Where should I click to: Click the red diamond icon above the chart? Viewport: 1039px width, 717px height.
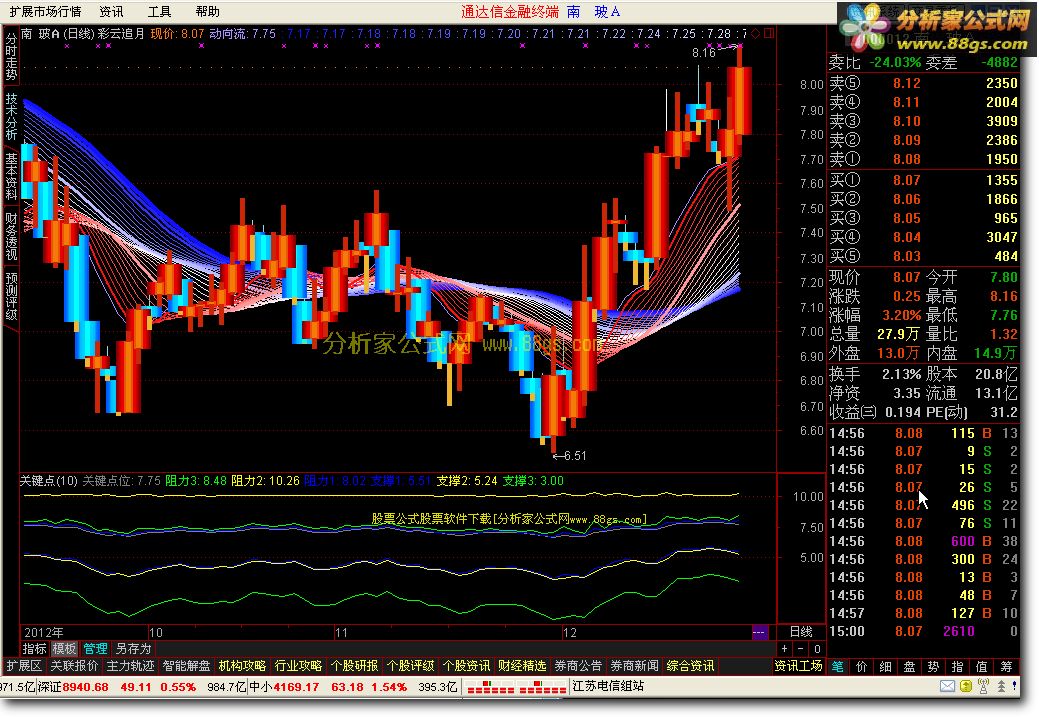tap(755, 33)
